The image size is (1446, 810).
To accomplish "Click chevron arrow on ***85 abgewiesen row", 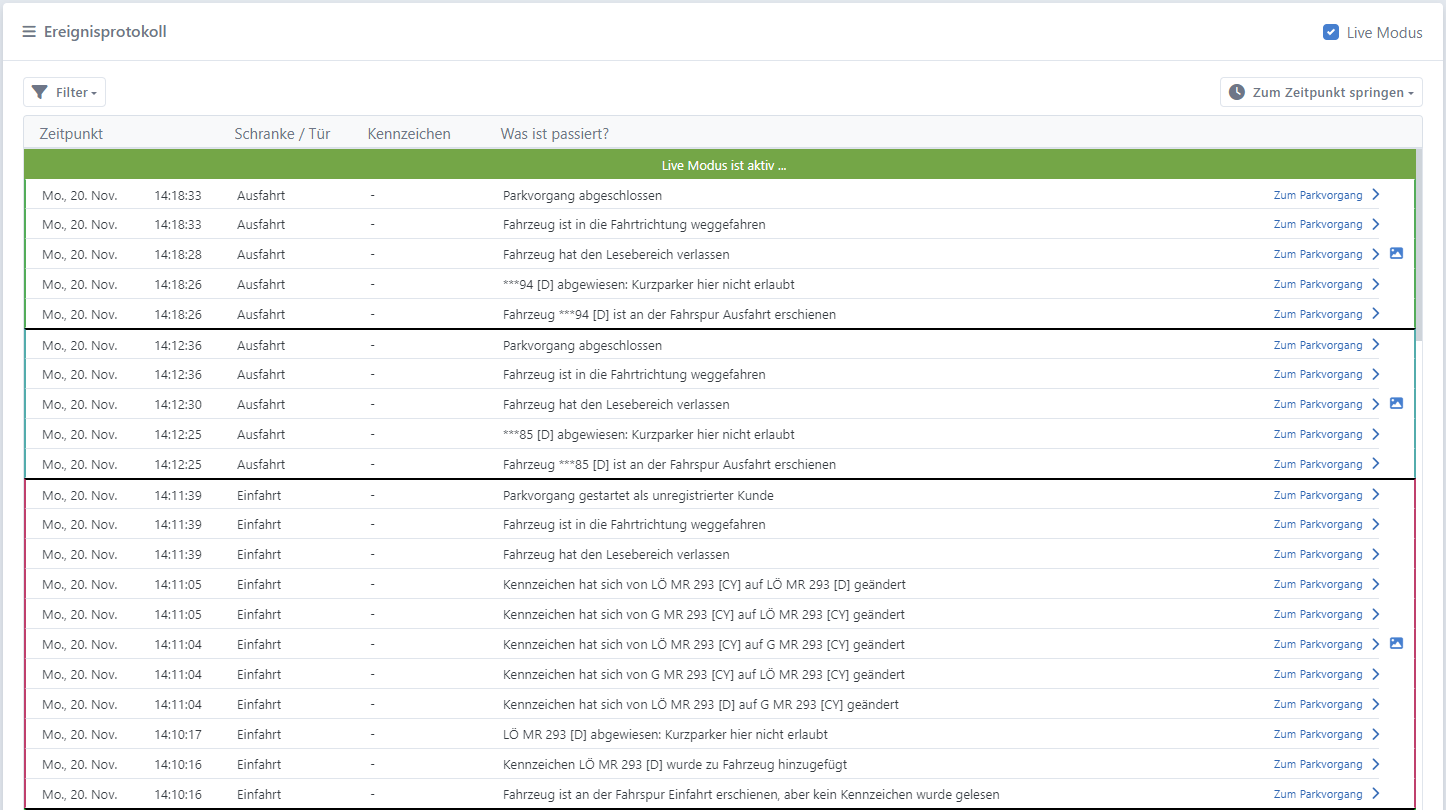I will [x=1376, y=434].
